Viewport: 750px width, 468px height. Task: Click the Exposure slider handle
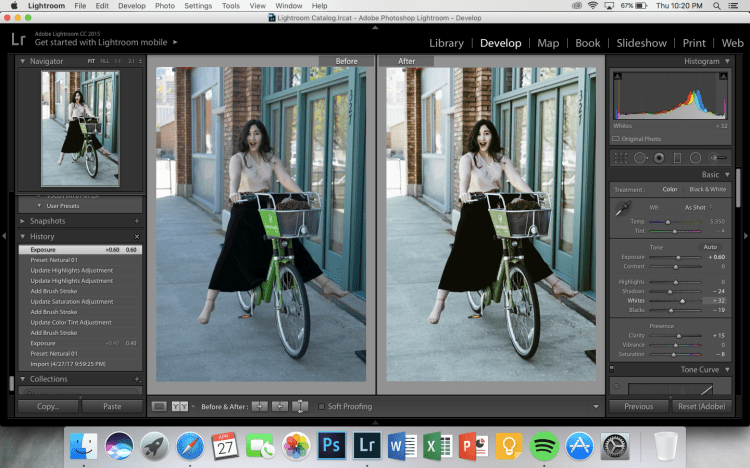click(x=678, y=257)
